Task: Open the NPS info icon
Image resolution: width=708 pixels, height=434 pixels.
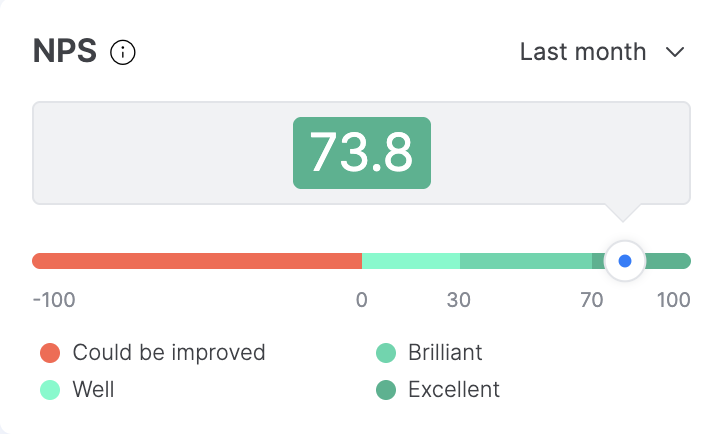Action: click(122, 52)
